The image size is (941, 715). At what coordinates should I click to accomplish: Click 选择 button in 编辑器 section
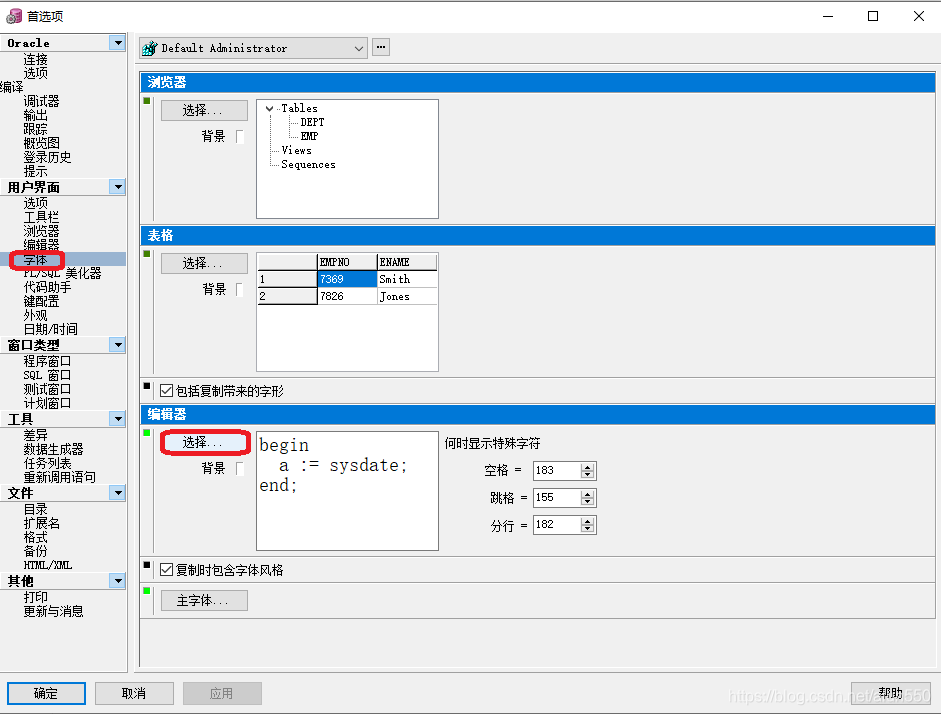point(204,442)
